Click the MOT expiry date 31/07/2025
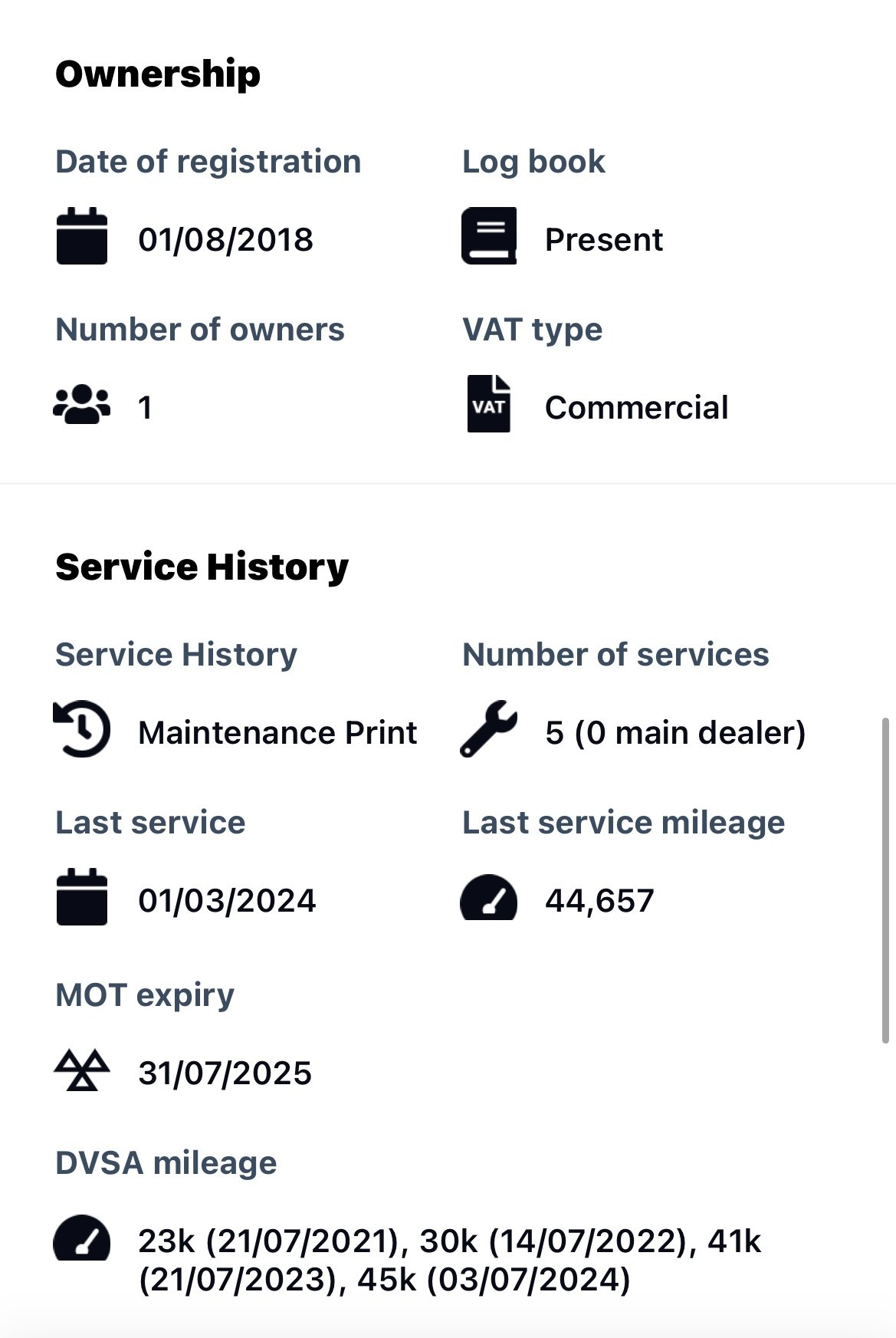Screen dimensions: 896x1338 click(x=225, y=1073)
